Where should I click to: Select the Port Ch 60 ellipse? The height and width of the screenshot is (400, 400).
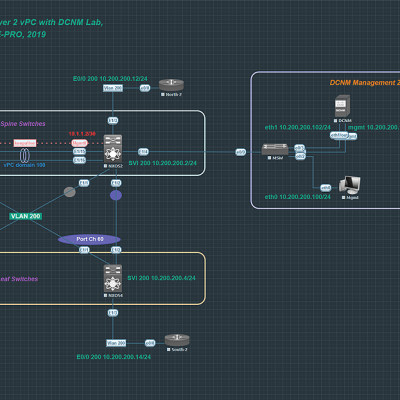tap(89, 239)
